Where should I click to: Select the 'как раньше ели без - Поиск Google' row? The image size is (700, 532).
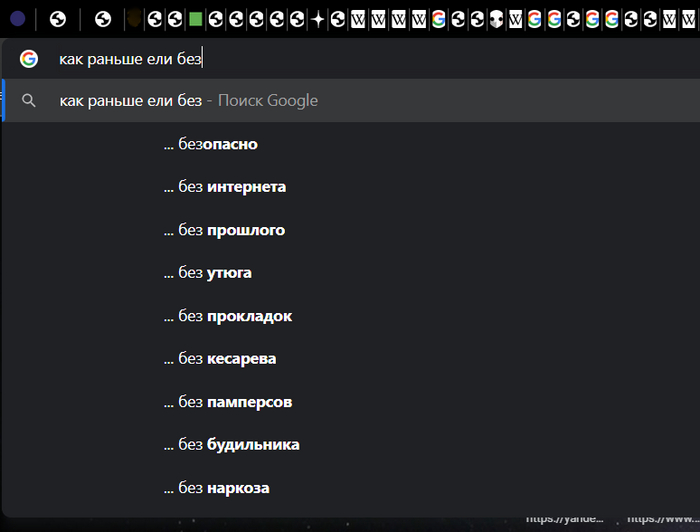click(189, 101)
